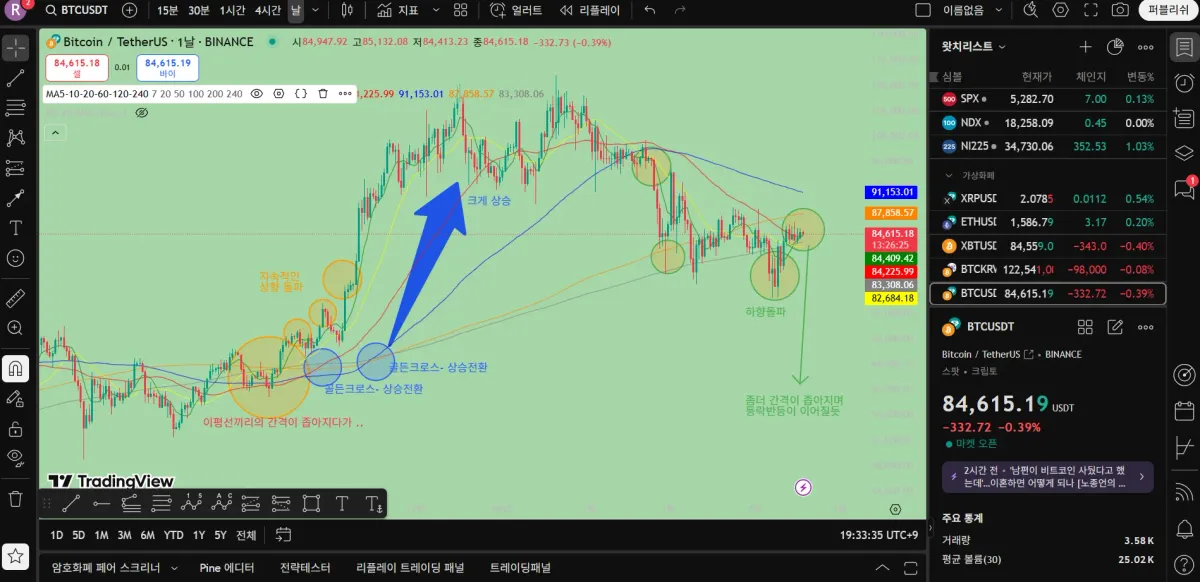Select the 30분 timeframe

tap(199, 10)
